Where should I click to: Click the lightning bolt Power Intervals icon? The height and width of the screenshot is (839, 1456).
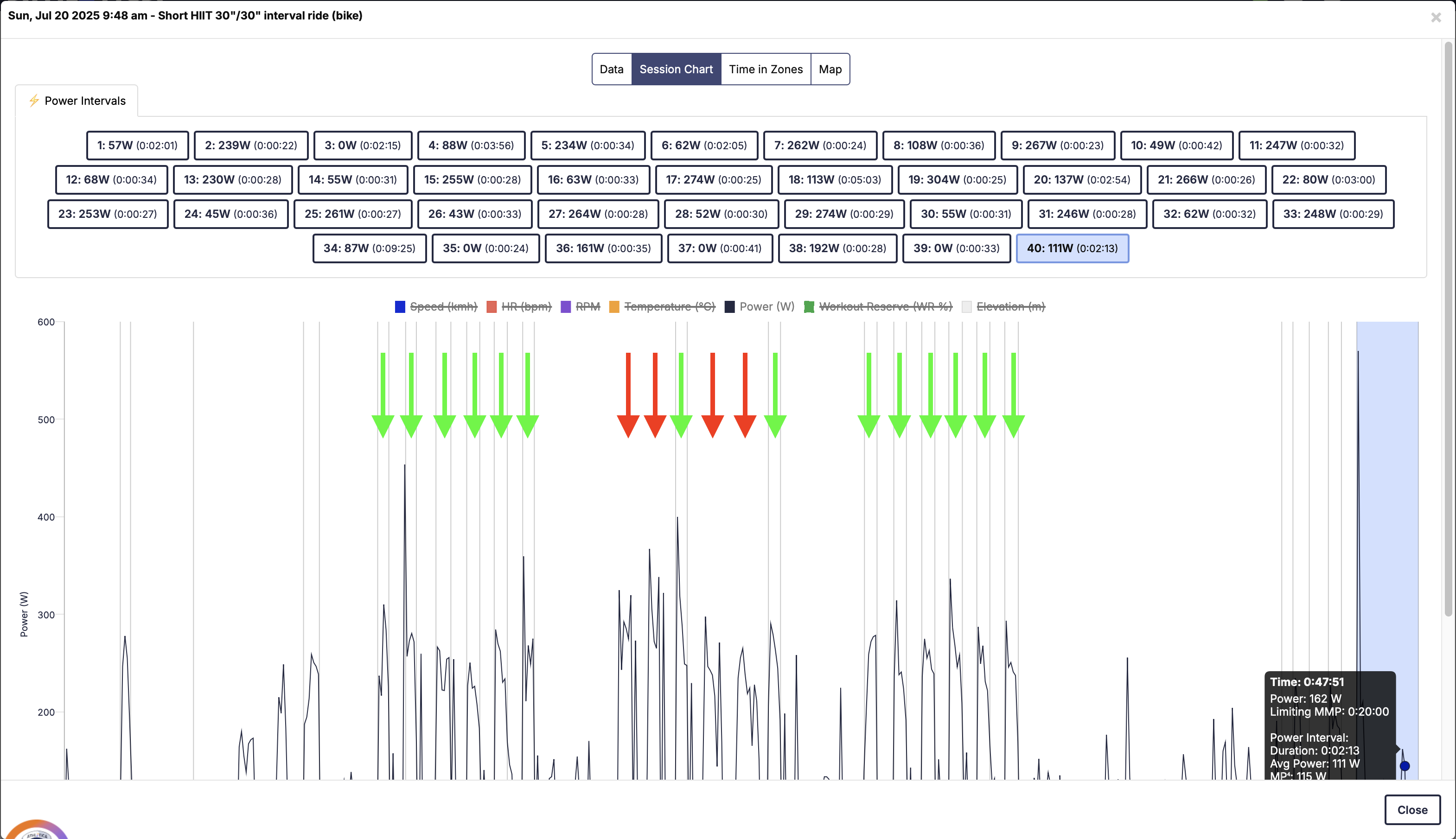click(x=34, y=100)
